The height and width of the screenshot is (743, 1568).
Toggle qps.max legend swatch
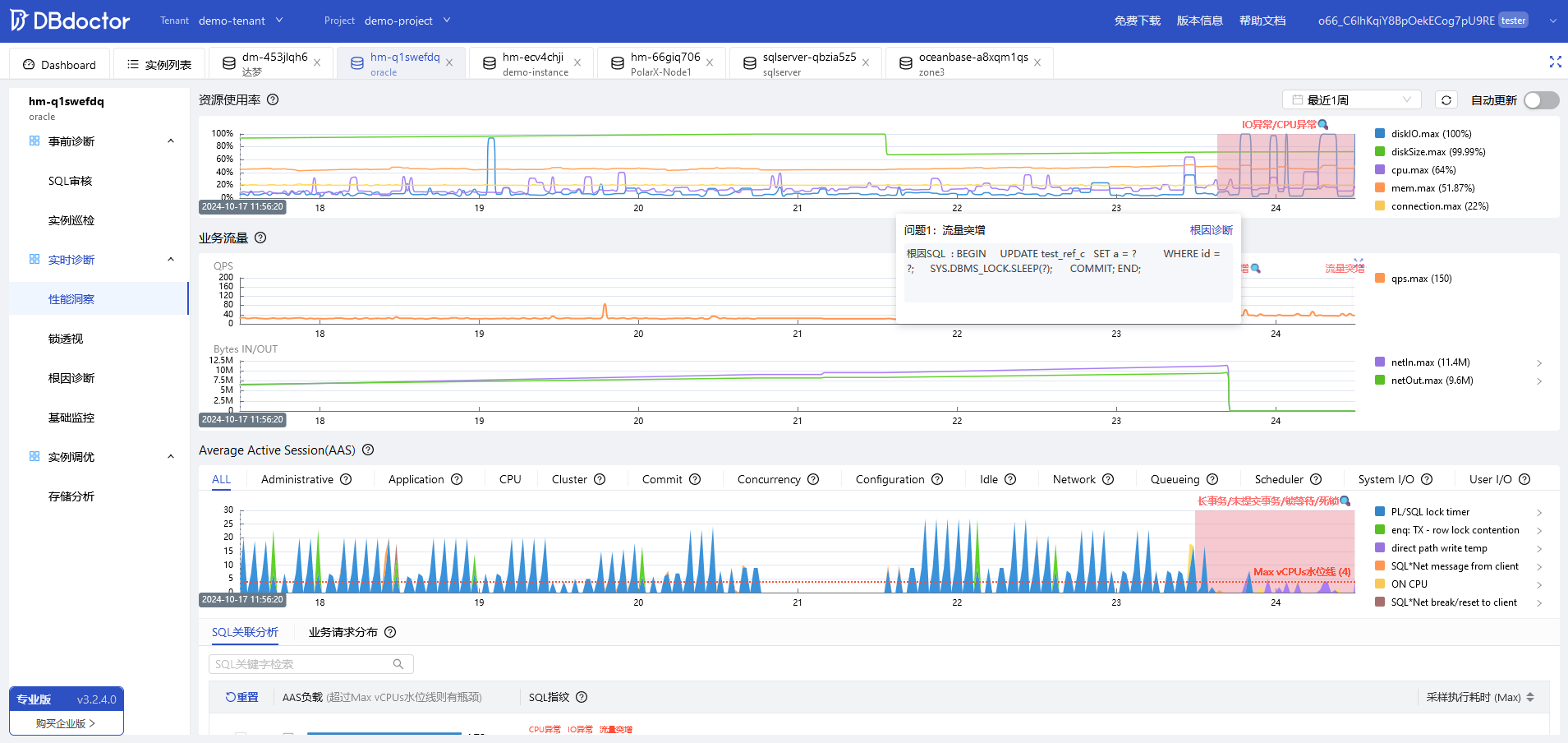[x=1380, y=278]
